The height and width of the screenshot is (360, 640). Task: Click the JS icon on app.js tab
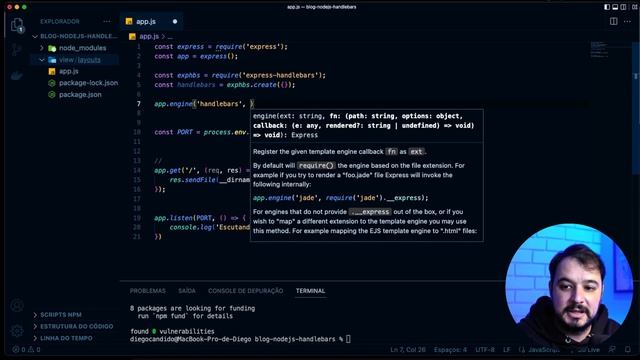tap(129, 21)
